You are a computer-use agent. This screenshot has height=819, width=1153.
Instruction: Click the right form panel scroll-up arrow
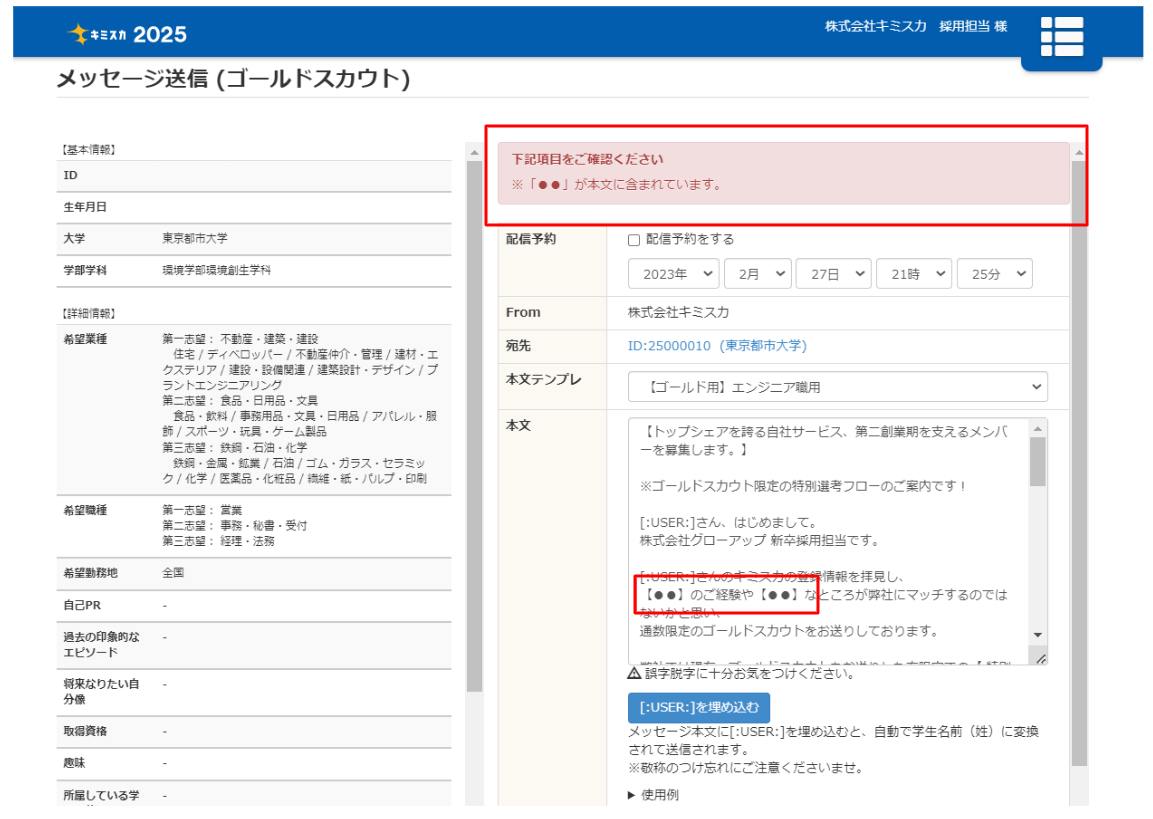click(1079, 152)
